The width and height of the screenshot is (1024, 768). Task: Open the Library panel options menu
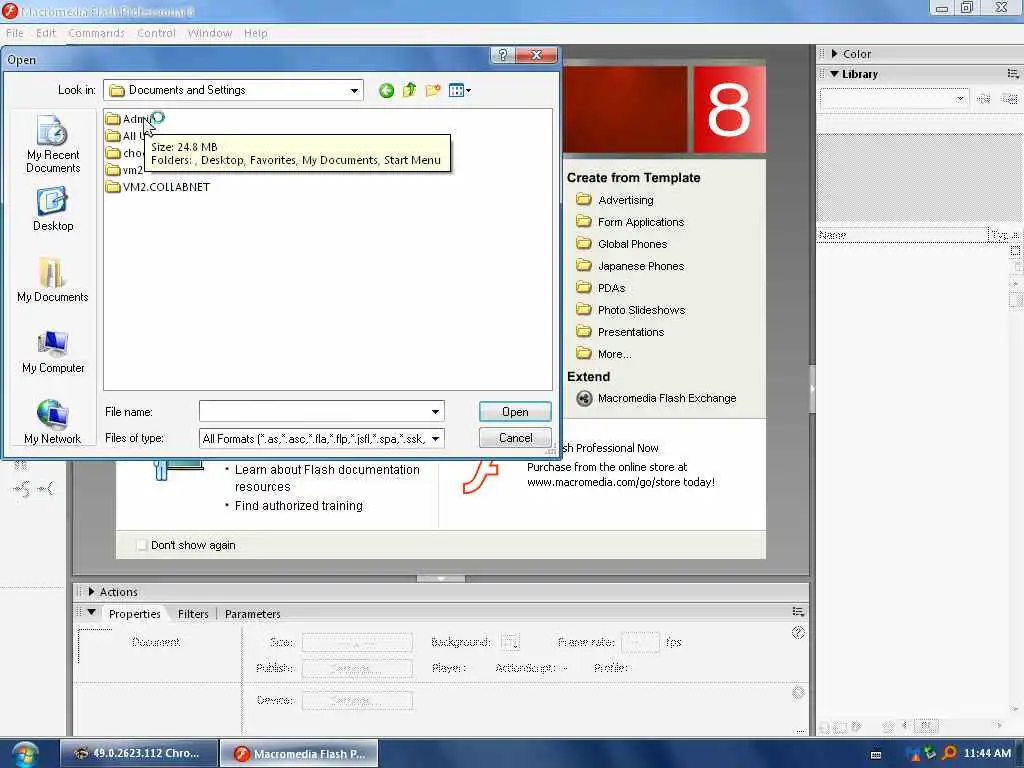1013,74
